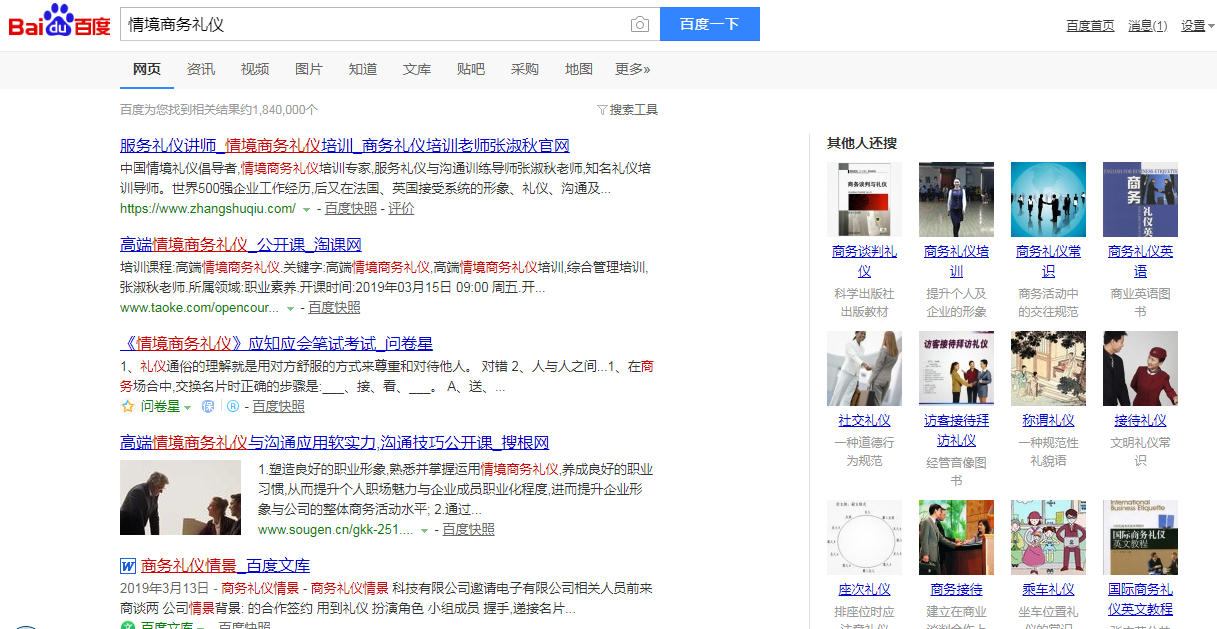Viewport: 1217px width, 629px height.
Task: Click 百度快照 for 问卷星 result
Action: tap(278, 407)
